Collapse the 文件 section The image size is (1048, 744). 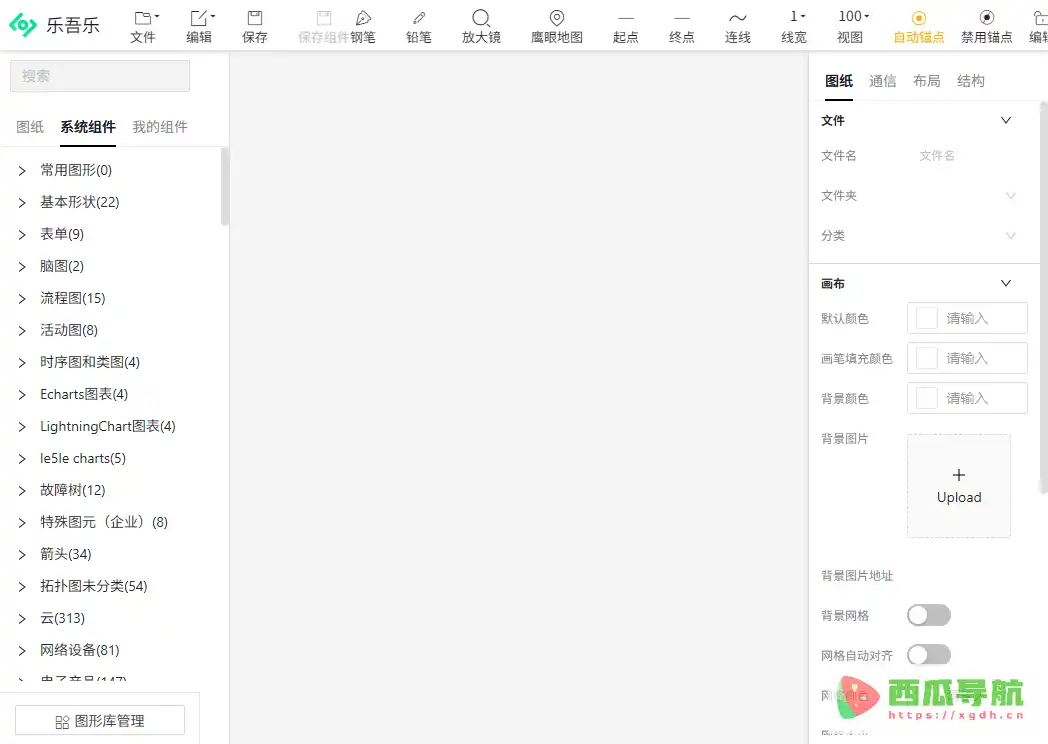point(1006,120)
